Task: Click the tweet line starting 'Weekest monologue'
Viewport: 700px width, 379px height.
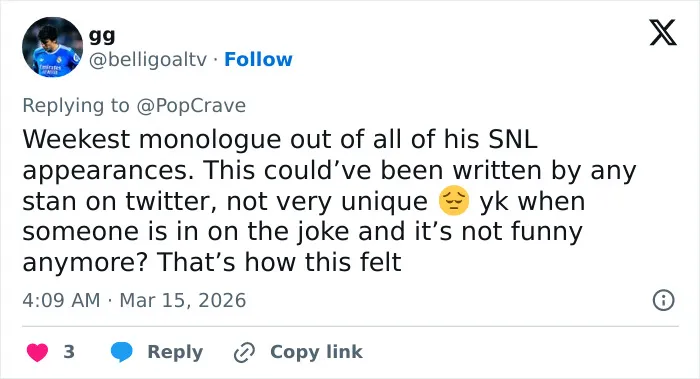Action: coord(280,139)
